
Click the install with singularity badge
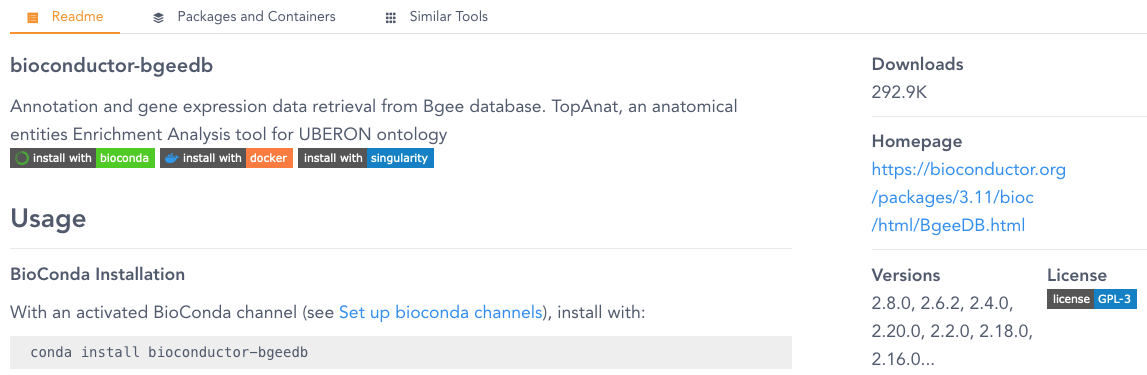coord(366,158)
